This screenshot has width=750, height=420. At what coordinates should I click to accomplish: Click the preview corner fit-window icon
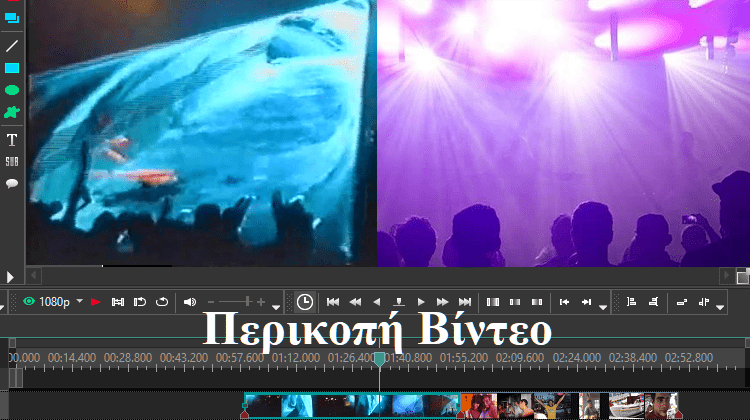pyautogui.click(x=743, y=276)
